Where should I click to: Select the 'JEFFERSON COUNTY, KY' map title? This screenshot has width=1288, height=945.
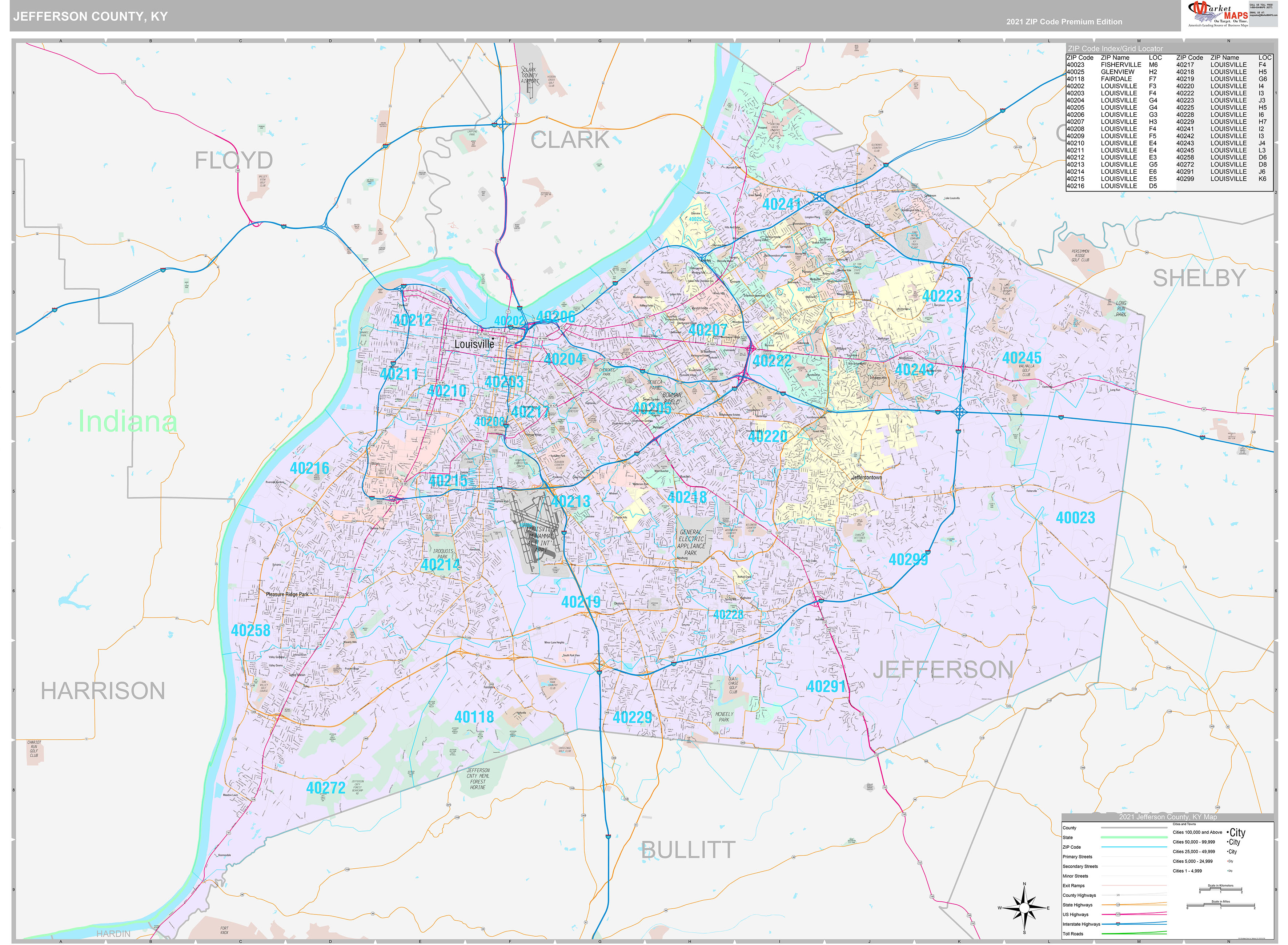pos(91,16)
